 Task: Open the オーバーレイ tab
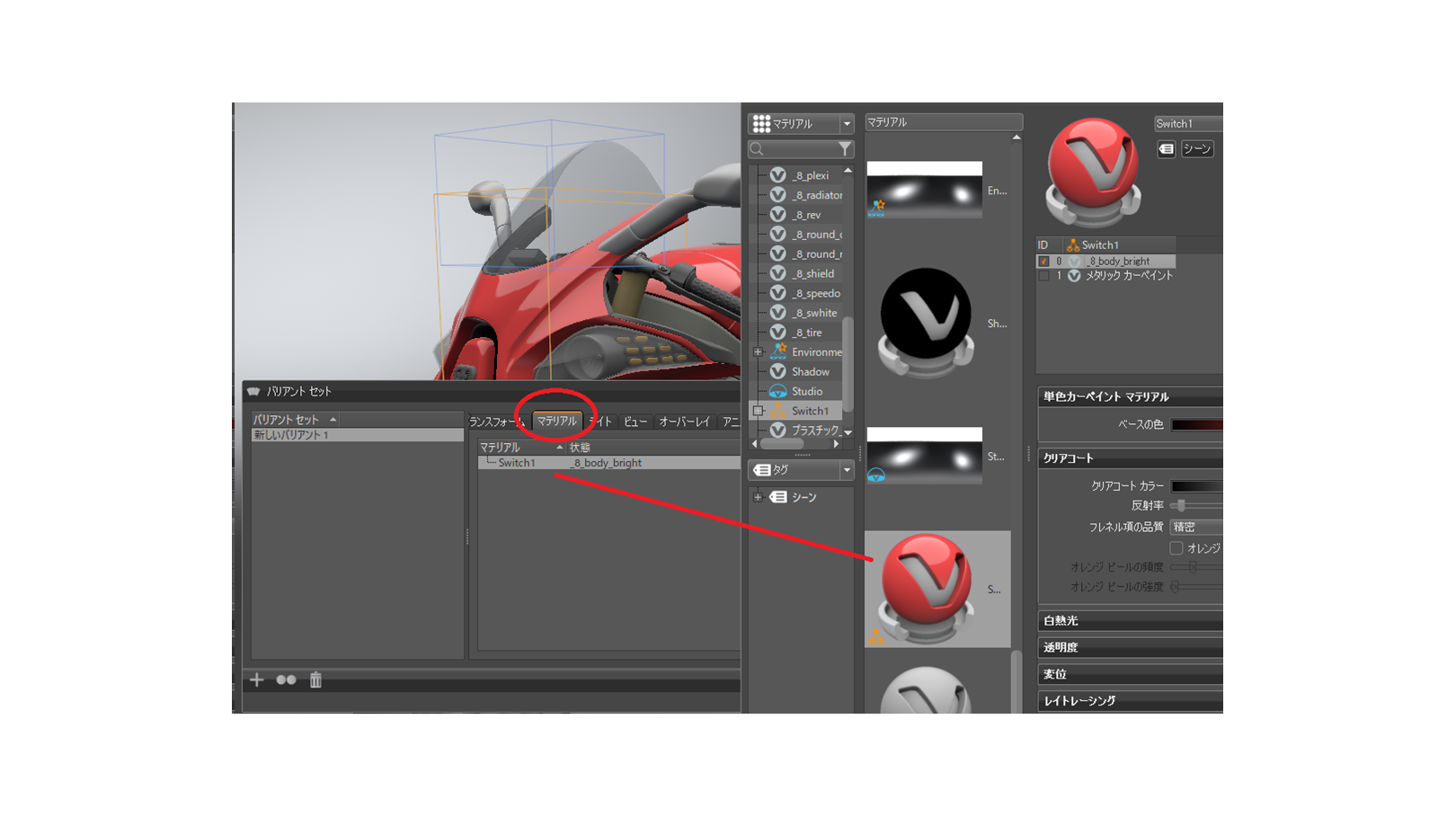pyautogui.click(x=683, y=422)
